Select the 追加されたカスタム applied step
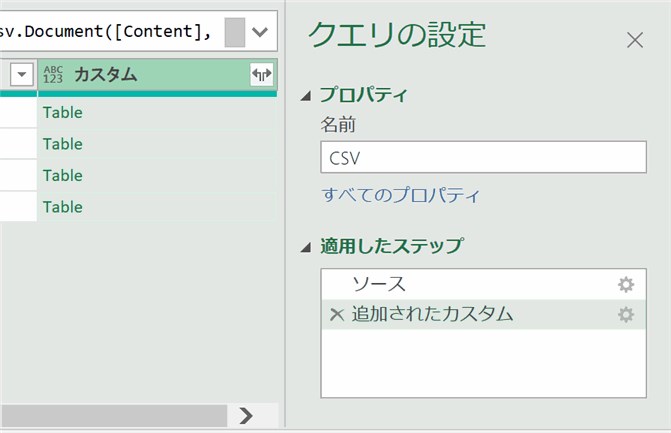This screenshot has height=433, width=671. click(x=483, y=315)
